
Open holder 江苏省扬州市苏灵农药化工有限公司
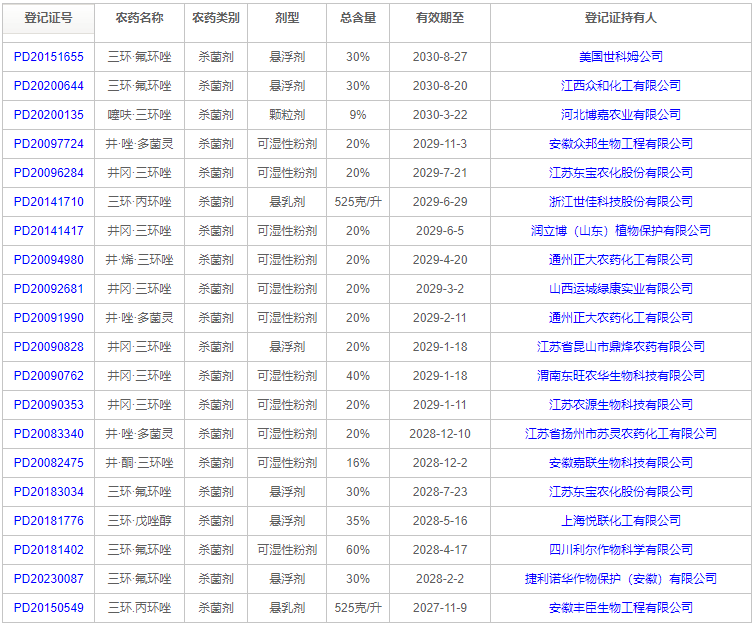(x=621, y=434)
